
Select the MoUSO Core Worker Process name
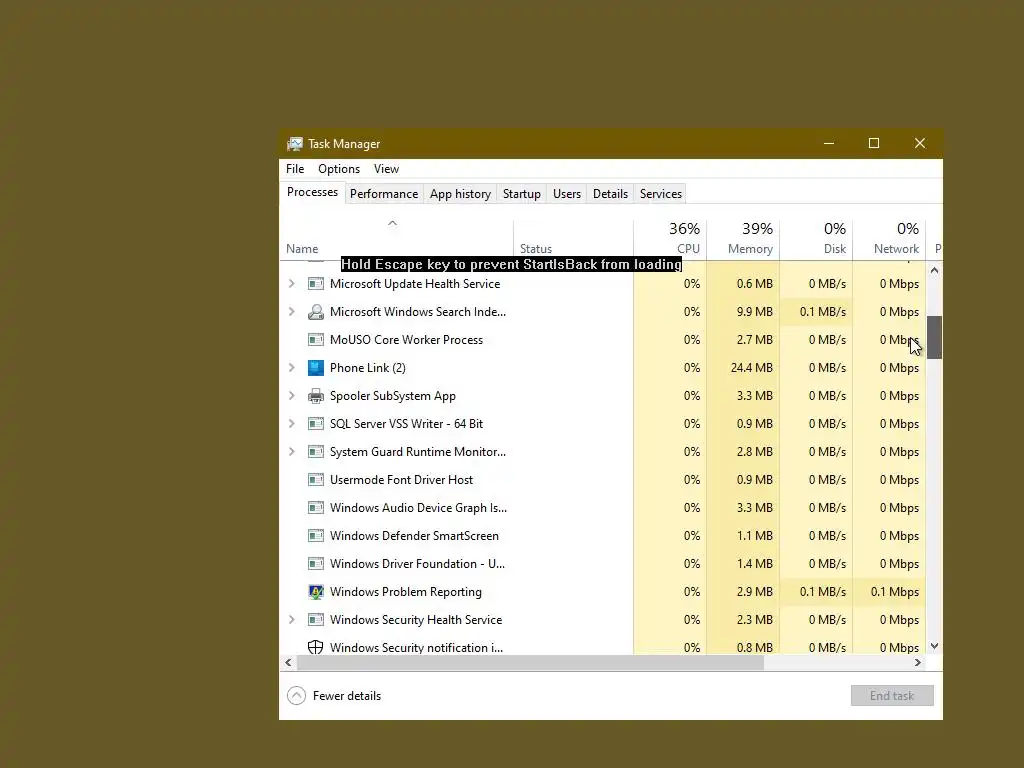pos(406,340)
